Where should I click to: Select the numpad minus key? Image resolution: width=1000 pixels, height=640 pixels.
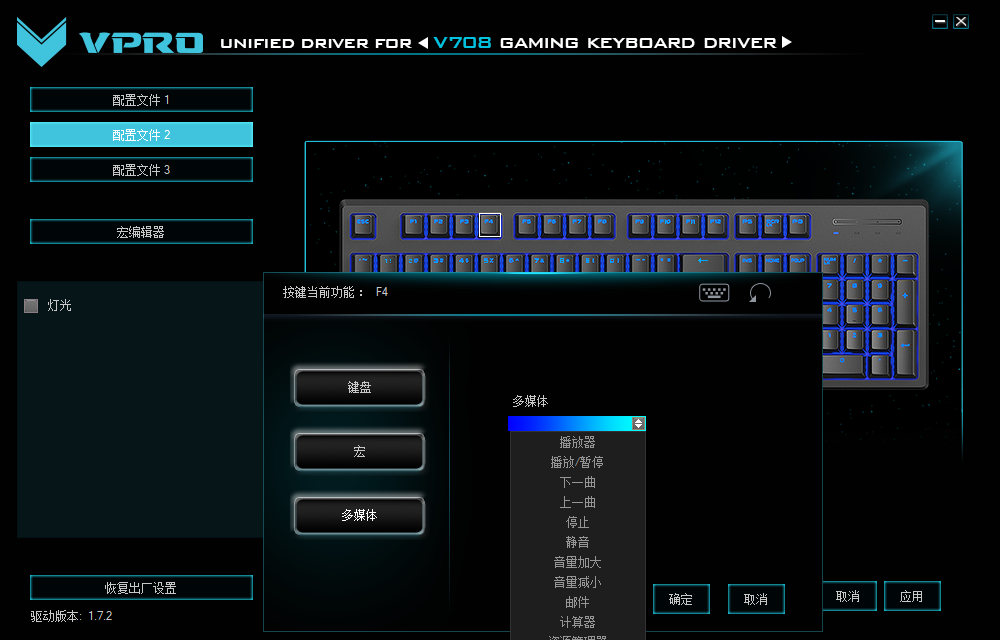tap(906, 263)
